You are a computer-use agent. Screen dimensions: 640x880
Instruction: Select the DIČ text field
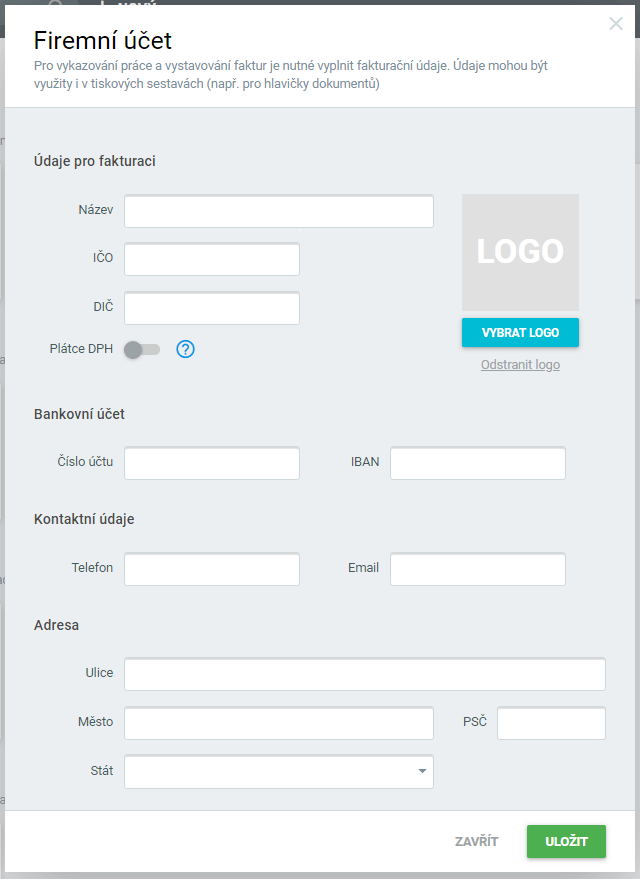click(212, 308)
